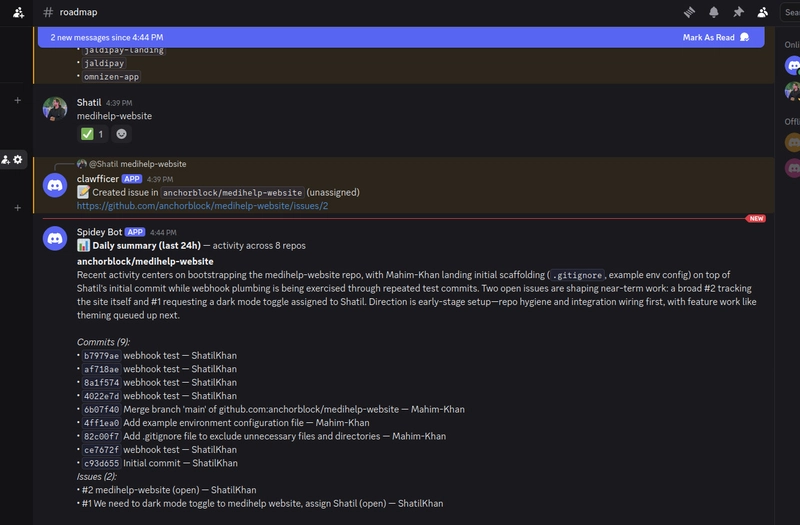Click the Spidey Bot avatar

55,238
